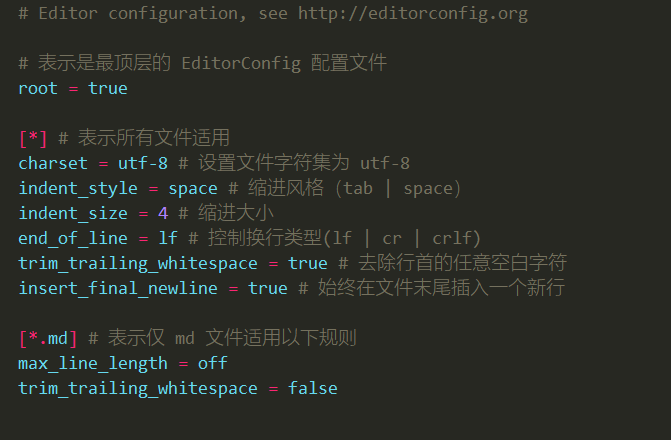Click the "true" value of insert_final_newline

pyautogui.click(x=268, y=288)
